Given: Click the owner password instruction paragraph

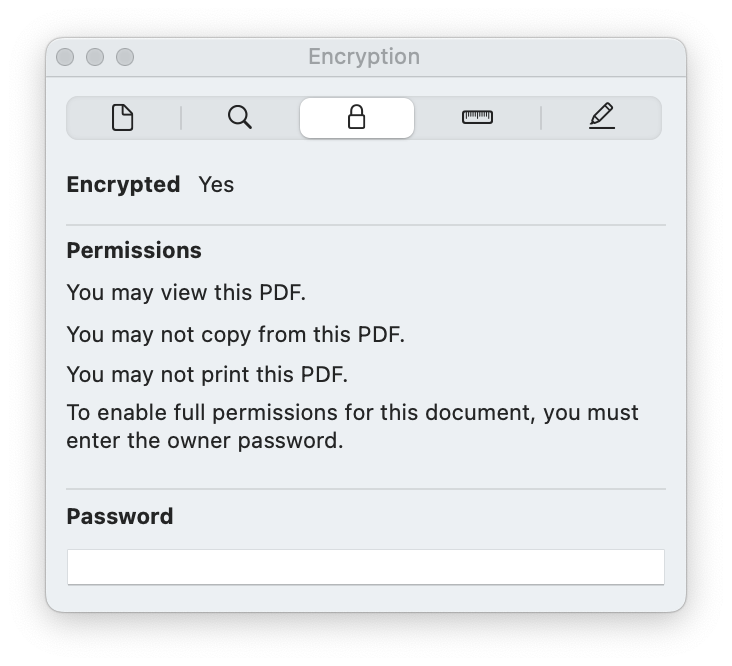Looking at the screenshot, I should tap(352, 427).
